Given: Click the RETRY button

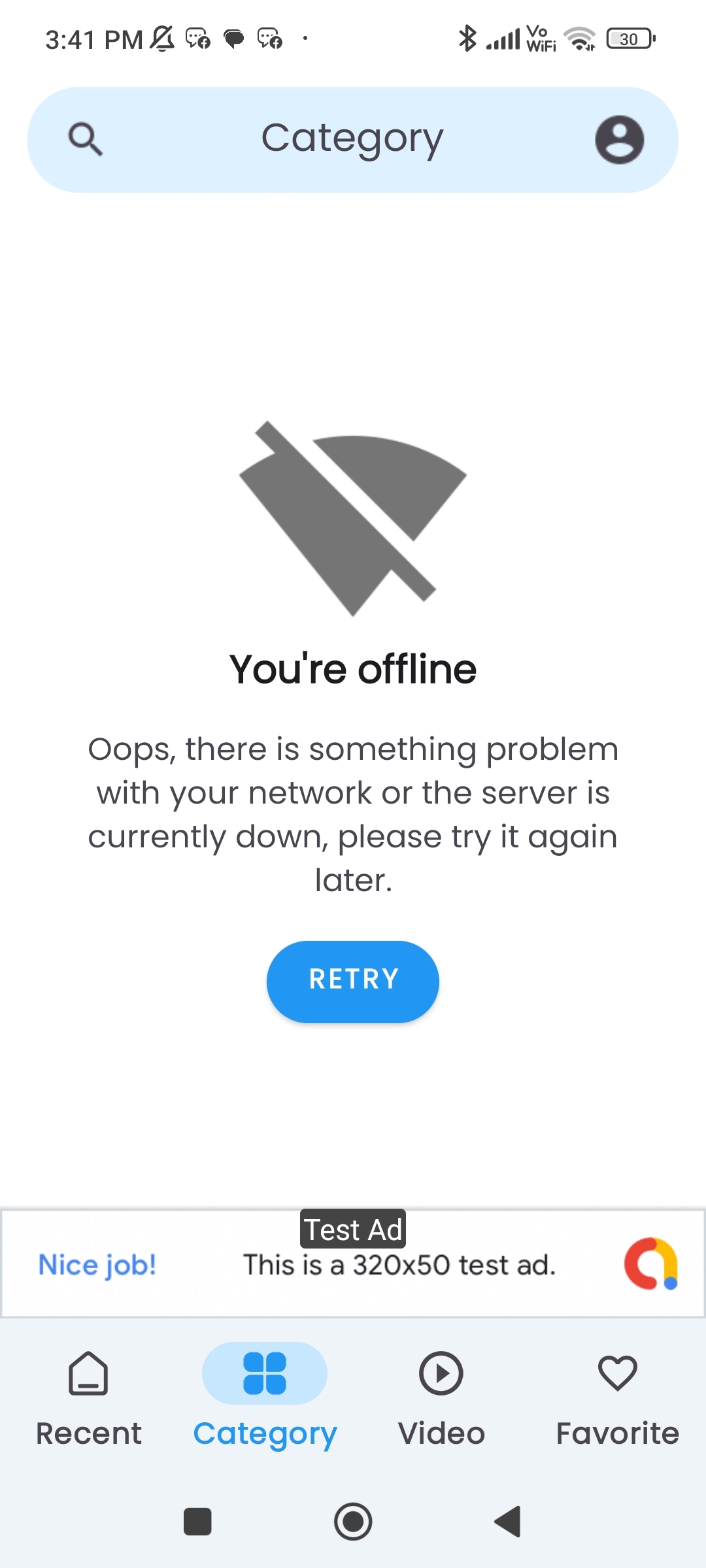Looking at the screenshot, I should click(353, 981).
